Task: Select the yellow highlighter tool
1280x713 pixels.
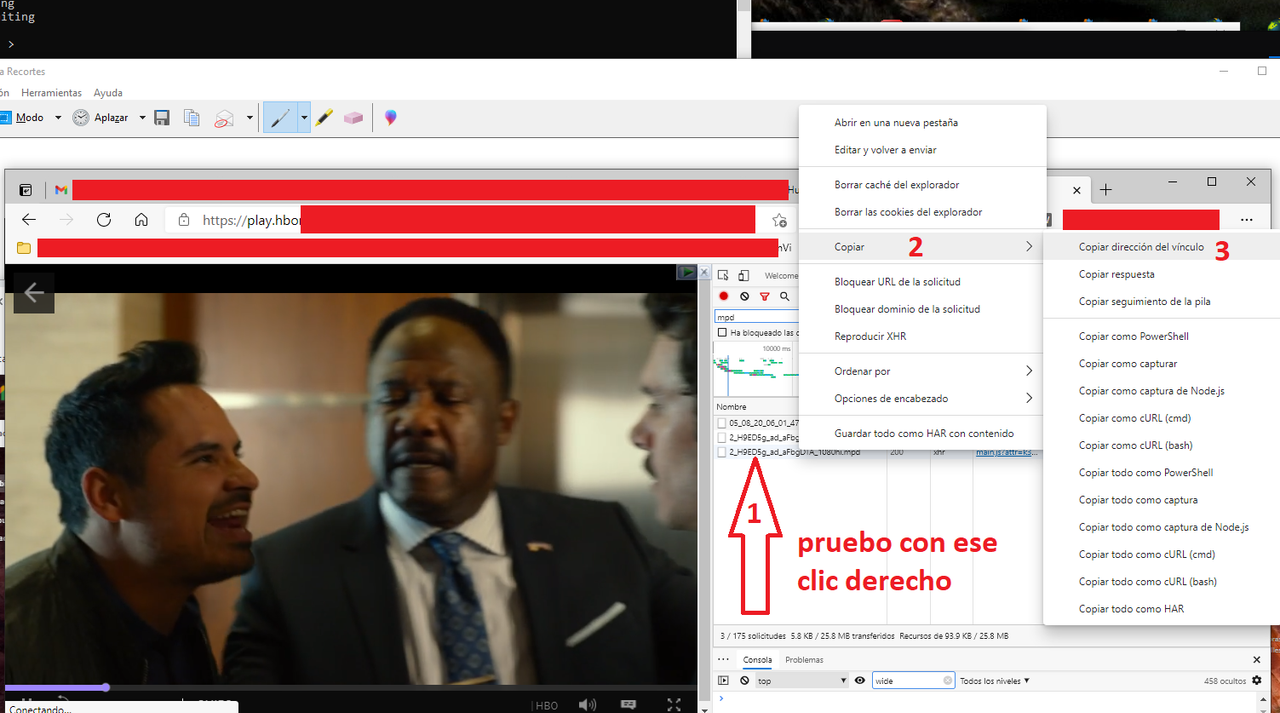Action: pos(324,118)
